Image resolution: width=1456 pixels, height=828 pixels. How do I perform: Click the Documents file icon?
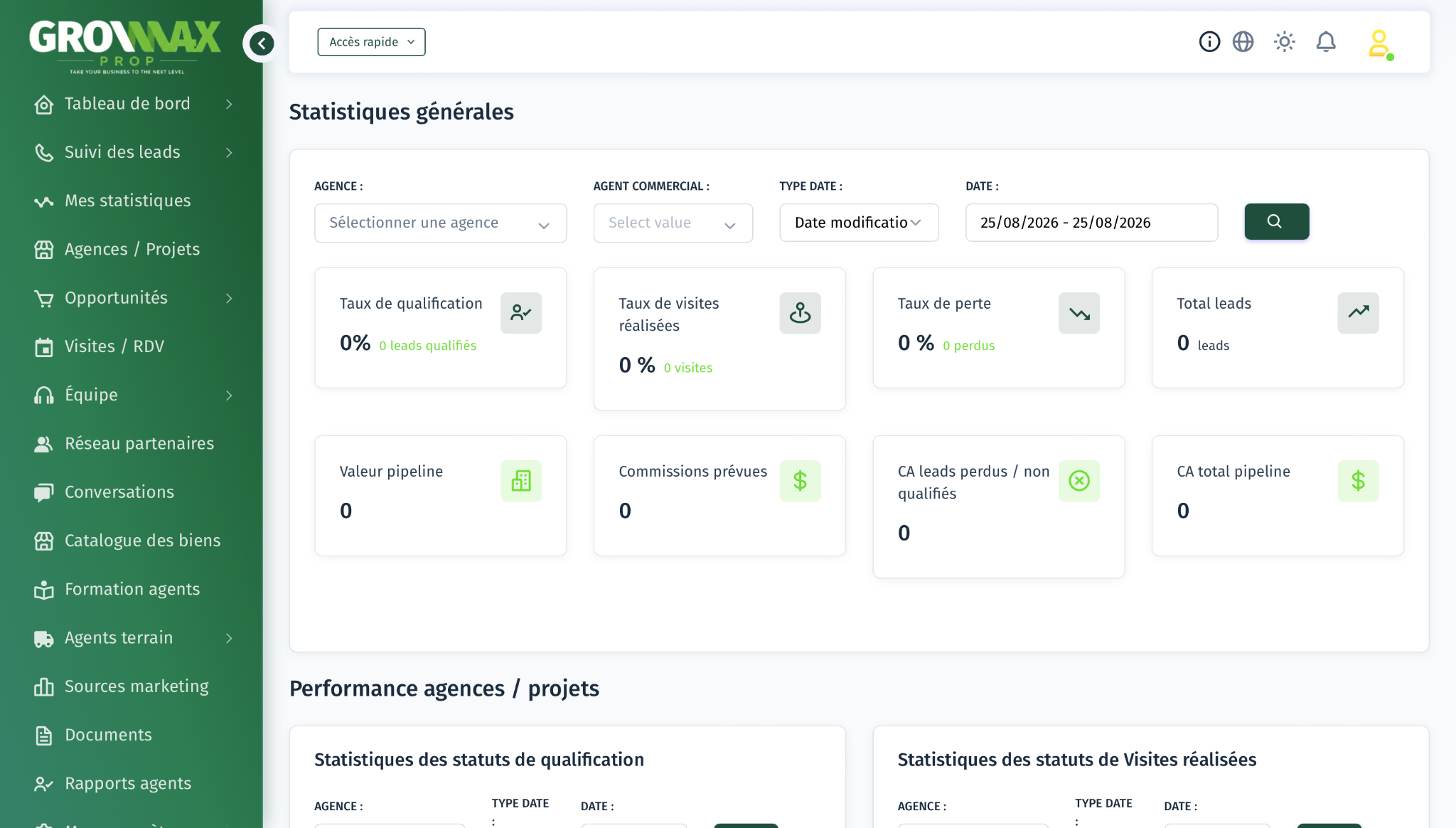coord(44,736)
